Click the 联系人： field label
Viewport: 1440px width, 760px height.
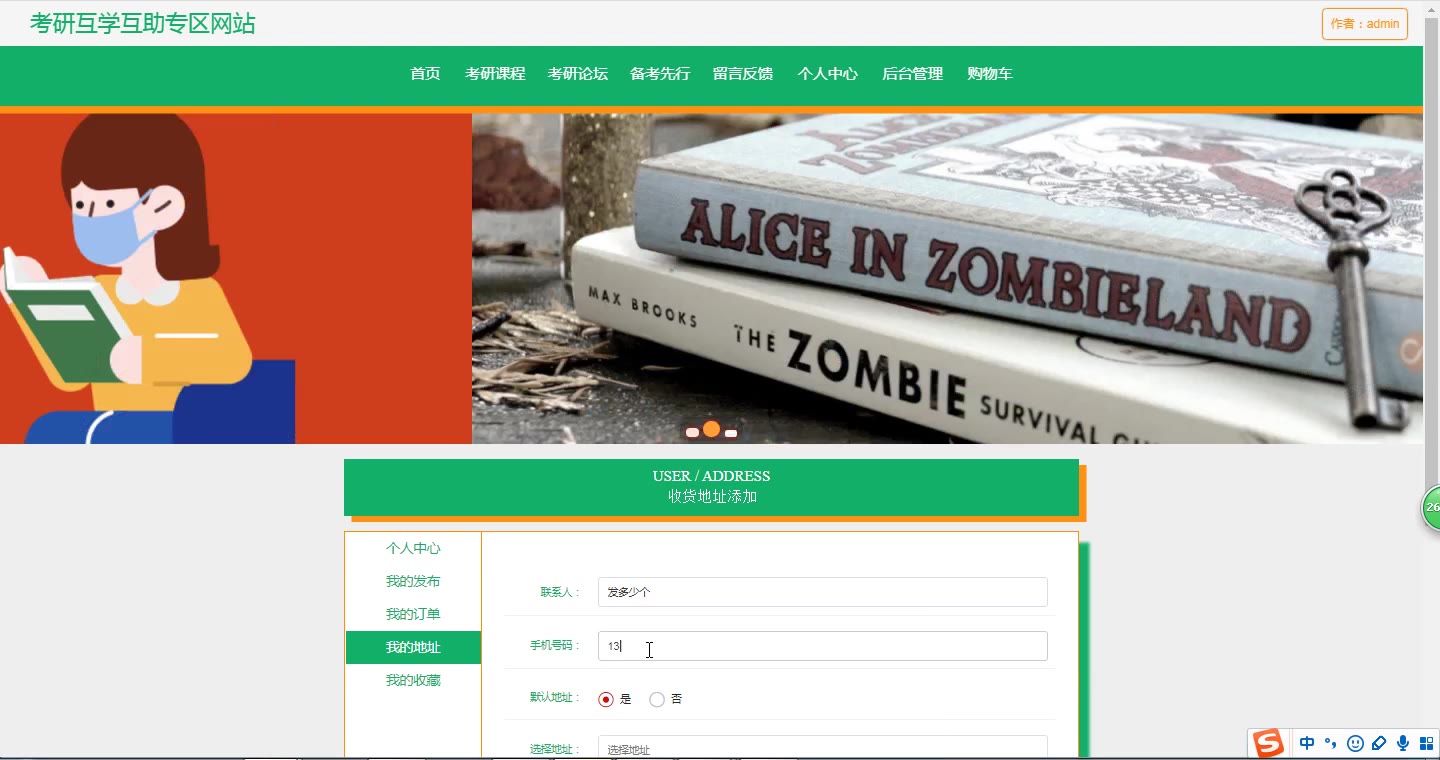point(560,592)
